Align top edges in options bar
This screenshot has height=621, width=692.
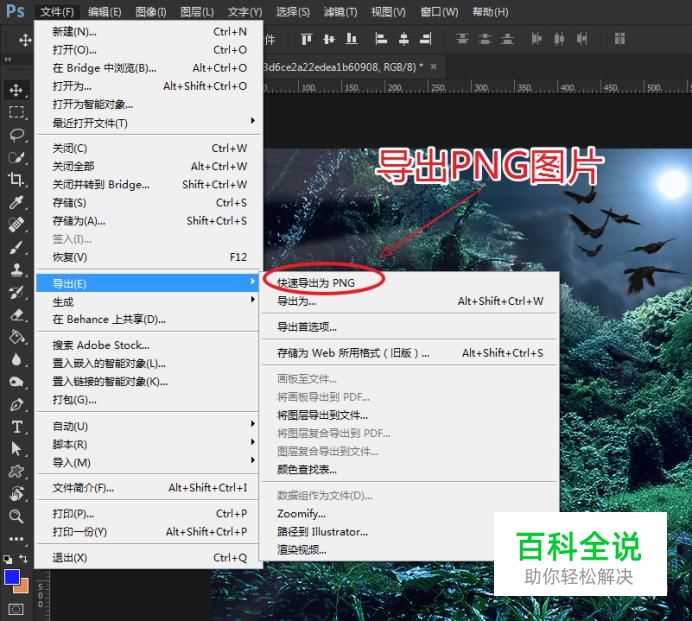tap(306, 39)
